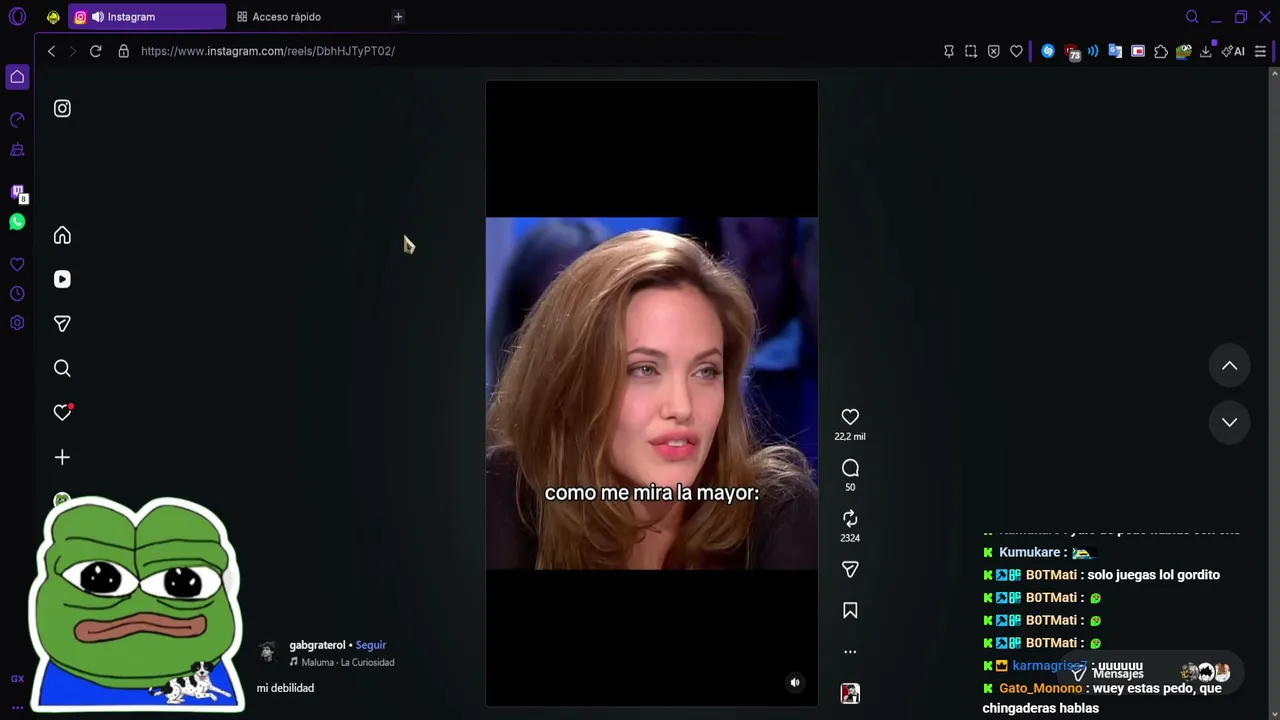Save the reel with bookmark icon
Screen dimensions: 1280x720
tap(850, 610)
